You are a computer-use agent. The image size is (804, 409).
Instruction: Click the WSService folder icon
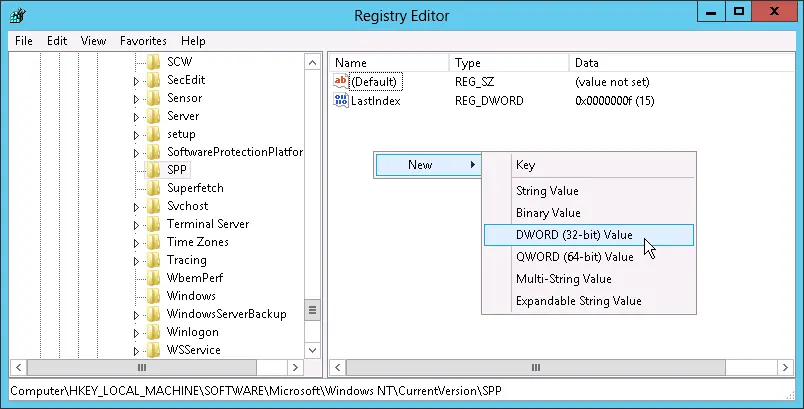[153, 350]
